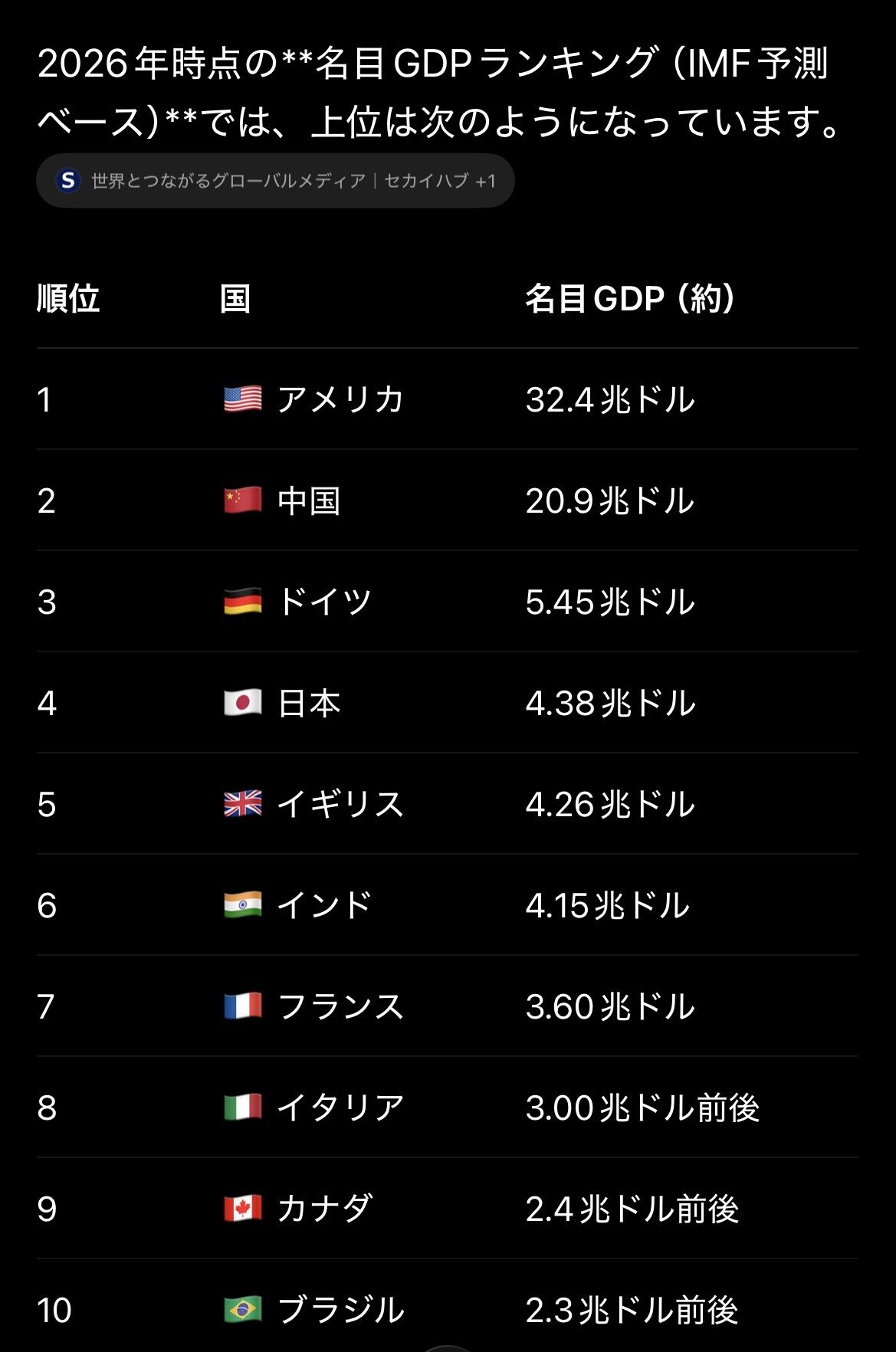The image size is (896, 1352).
Task: Click the blue S source icon
Action: (68, 181)
